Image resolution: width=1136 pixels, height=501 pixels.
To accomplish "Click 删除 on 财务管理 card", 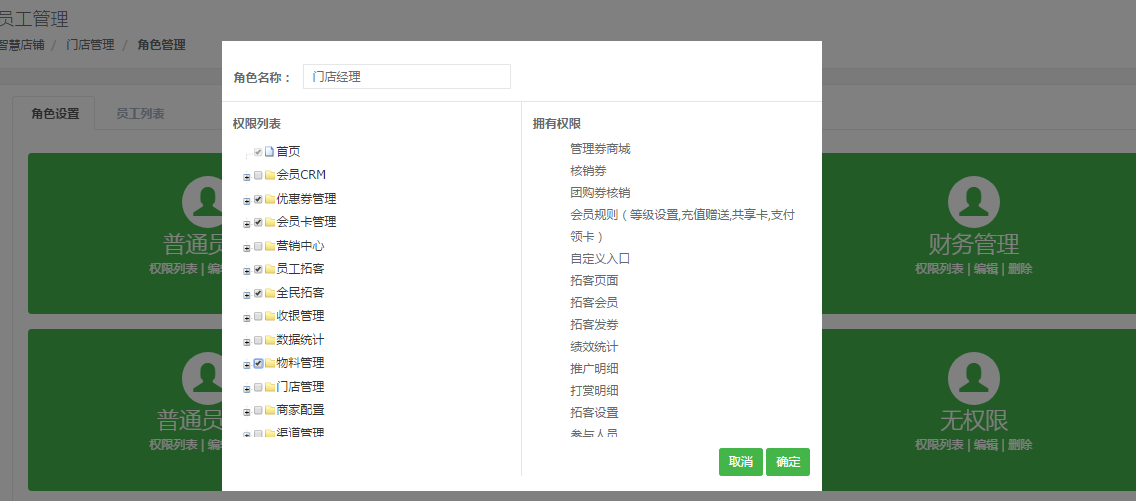I will (x=1020, y=269).
